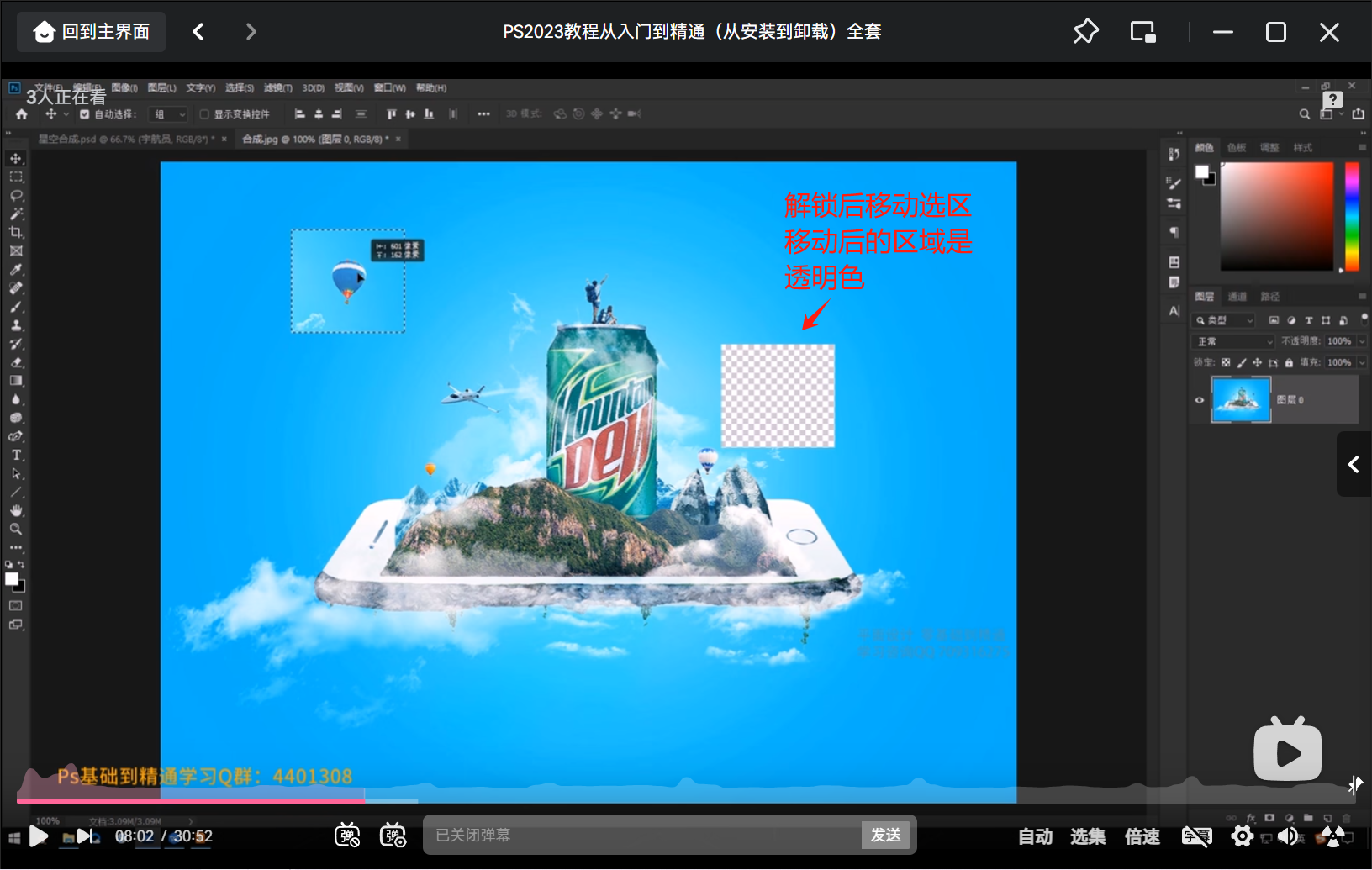
Task: Hide 图层 0 with the eye icon
Action: (x=1200, y=400)
